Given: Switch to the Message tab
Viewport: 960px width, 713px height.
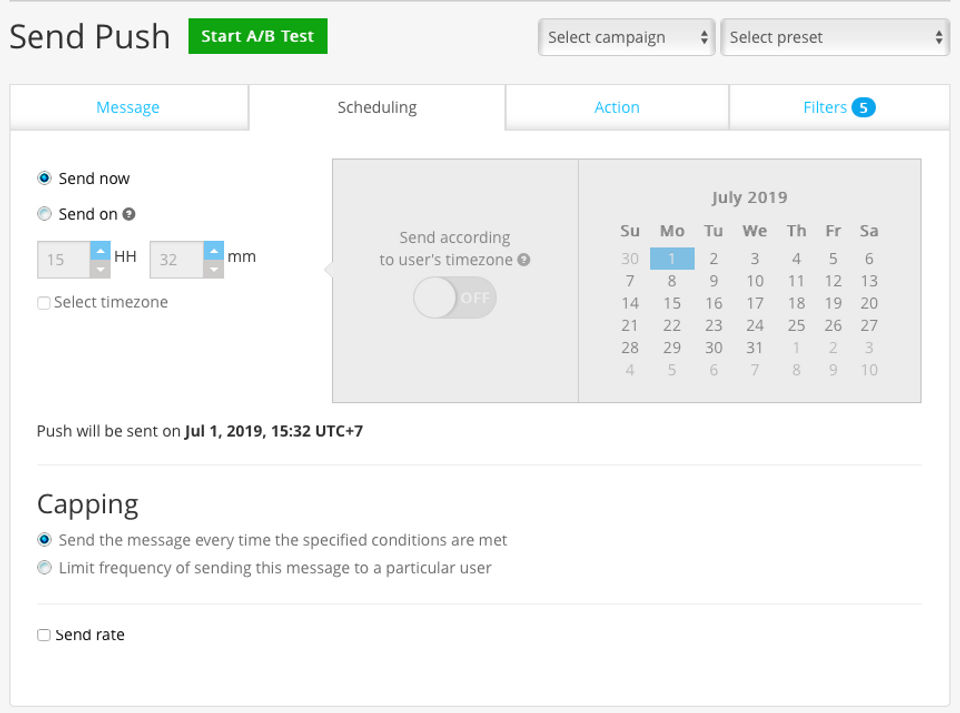Looking at the screenshot, I should point(128,108).
